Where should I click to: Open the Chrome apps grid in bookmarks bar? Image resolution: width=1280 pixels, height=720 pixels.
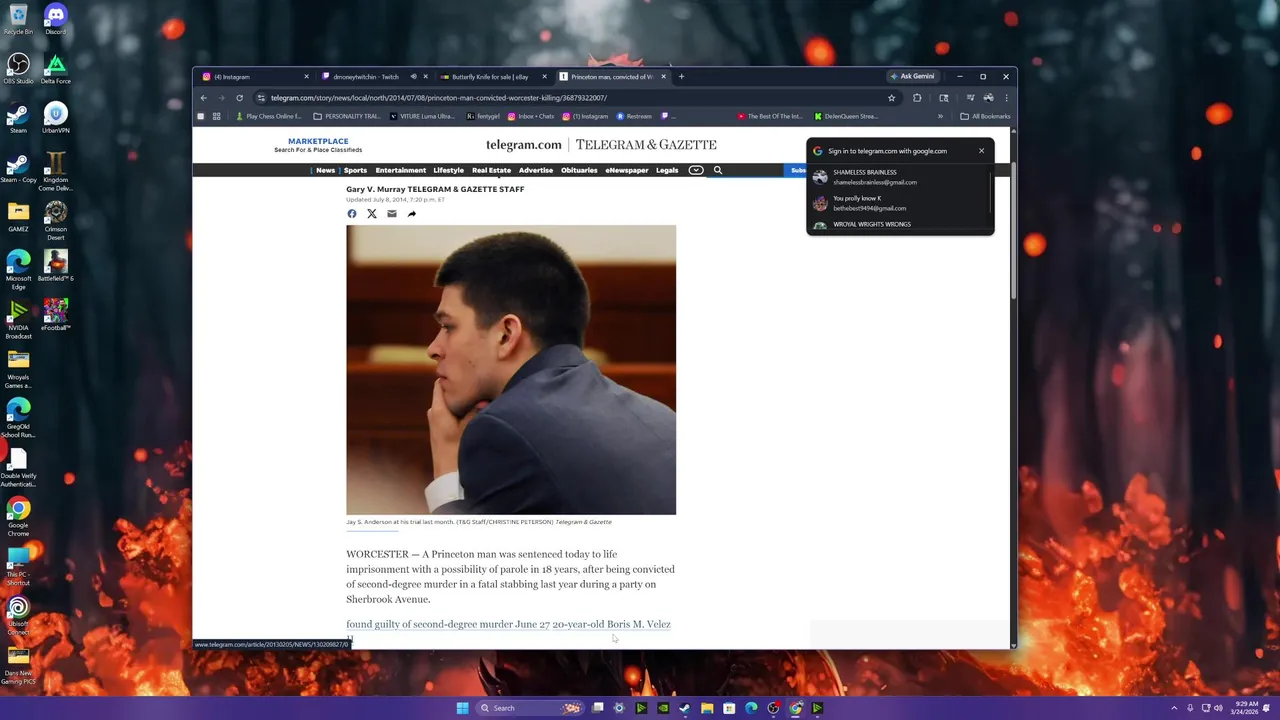[216, 116]
